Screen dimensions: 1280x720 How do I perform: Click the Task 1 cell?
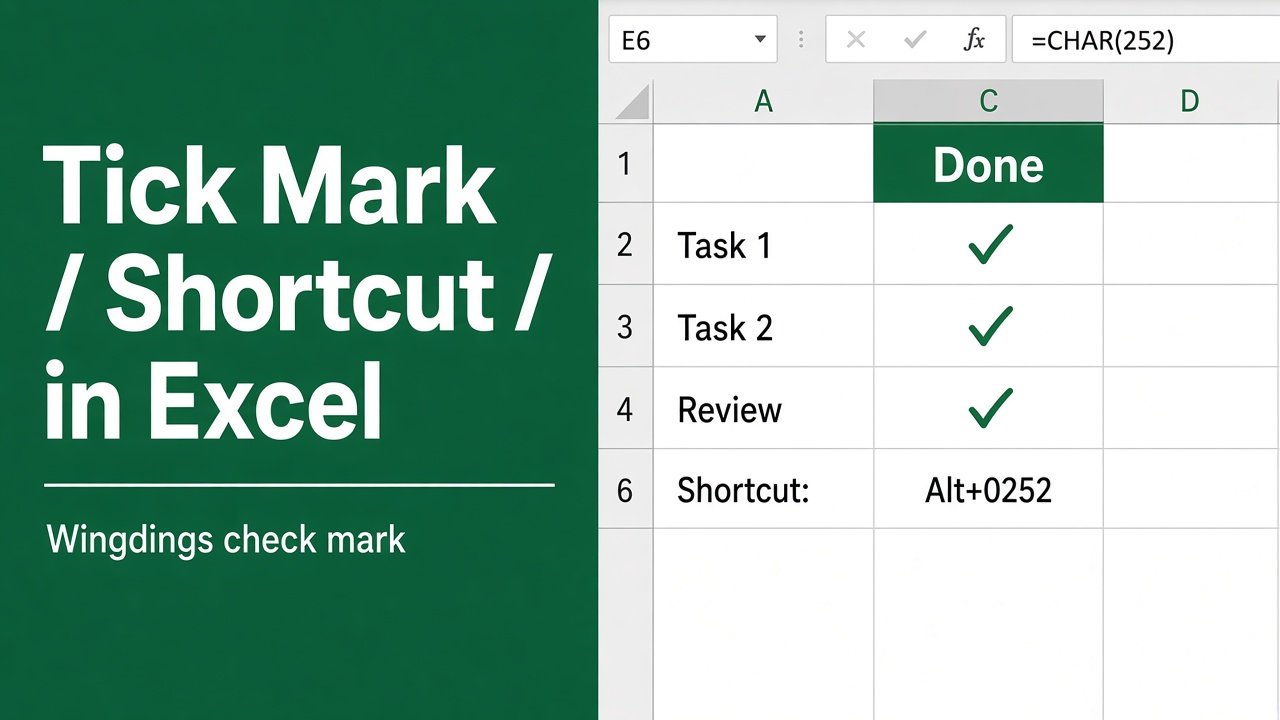[763, 244]
